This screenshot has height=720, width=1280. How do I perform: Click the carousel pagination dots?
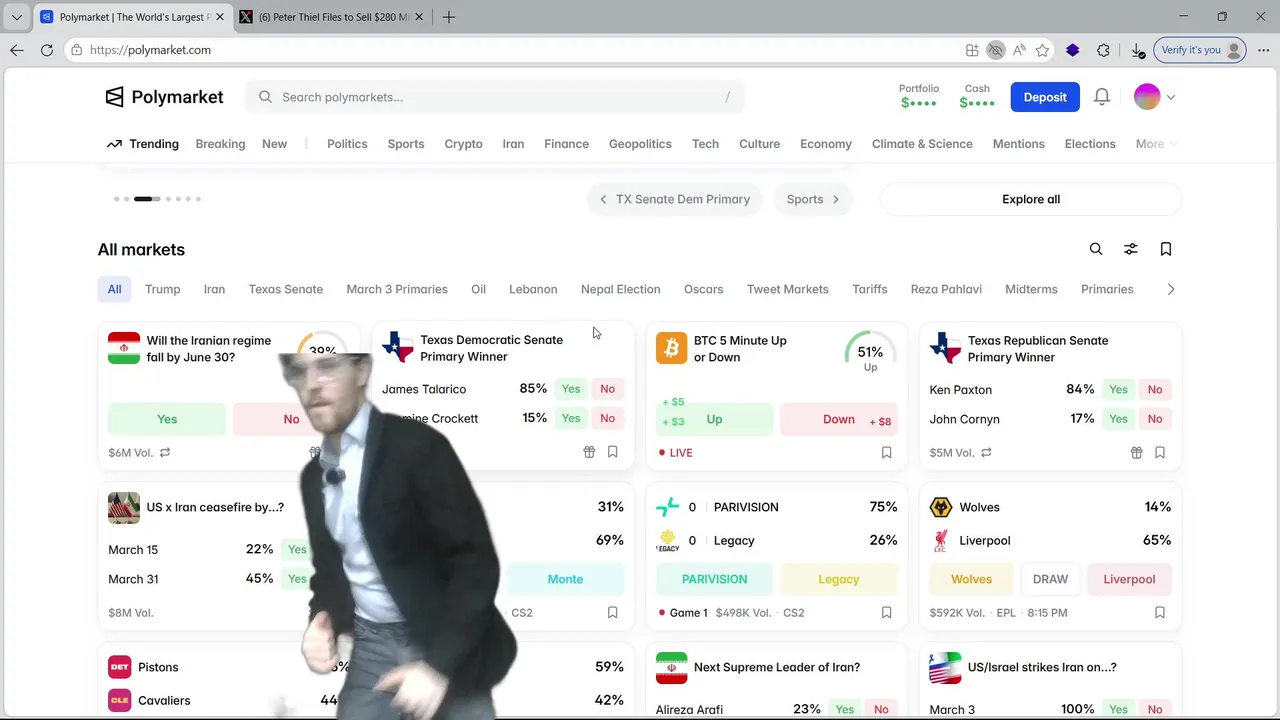pyautogui.click(x=157, y=199)
